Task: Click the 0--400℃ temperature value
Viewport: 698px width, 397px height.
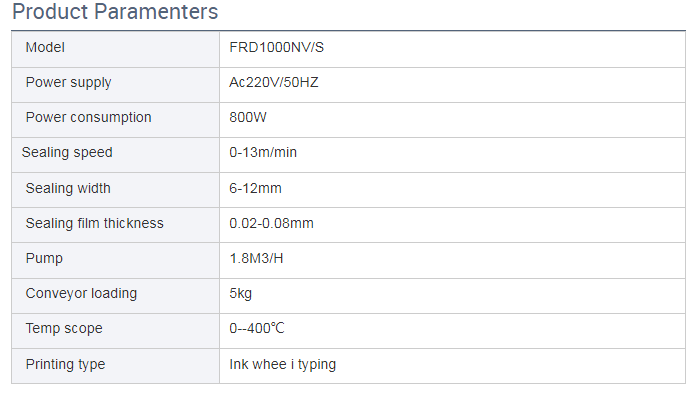Action: (x=257, y=328)
